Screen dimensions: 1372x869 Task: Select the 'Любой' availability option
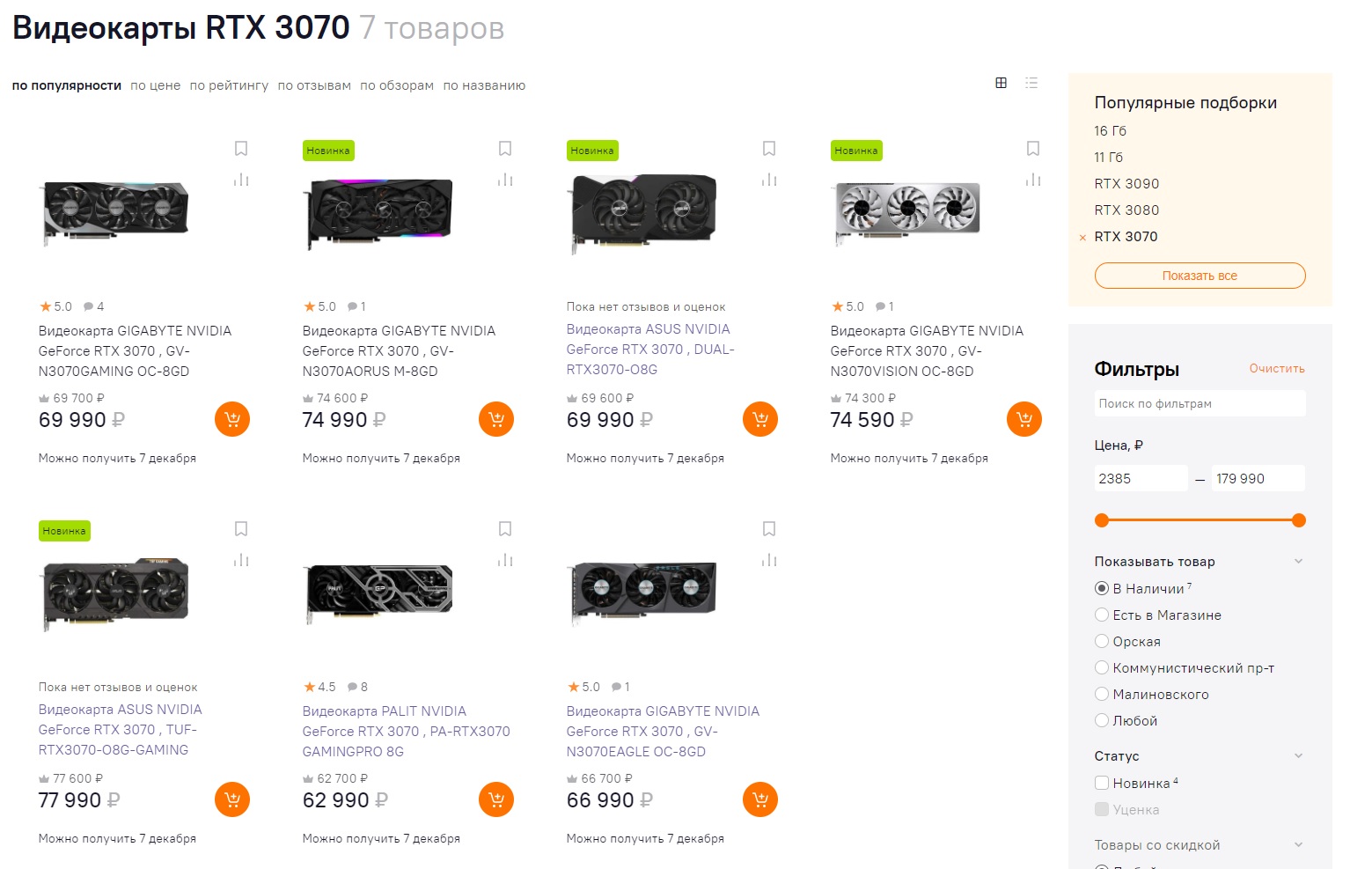1102,721
